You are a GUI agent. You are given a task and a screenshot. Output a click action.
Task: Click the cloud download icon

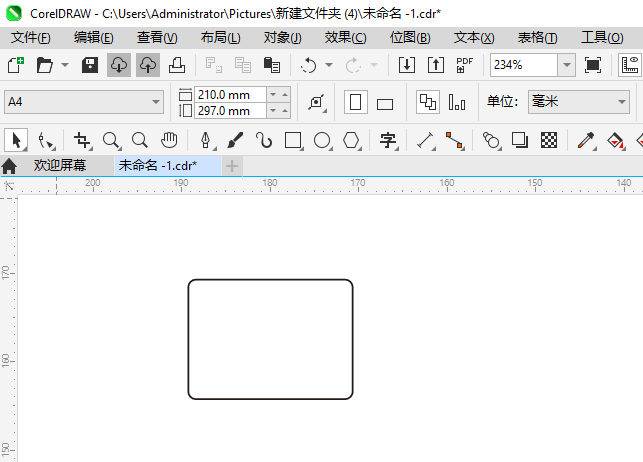point(119,65)
